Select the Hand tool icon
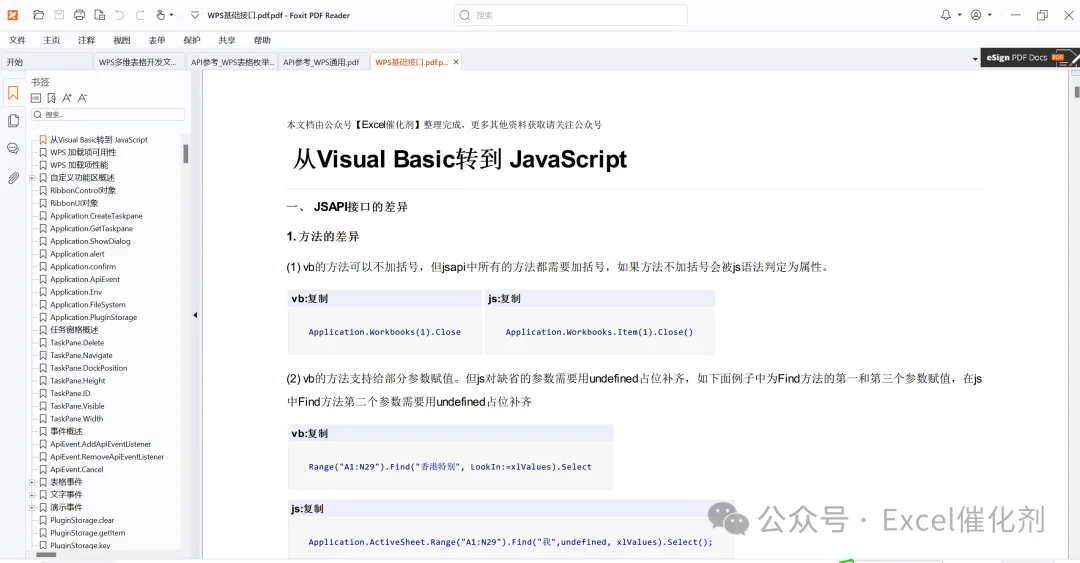Image resolution: width=1080 pixels, height=563 pixels. (160, 14)
